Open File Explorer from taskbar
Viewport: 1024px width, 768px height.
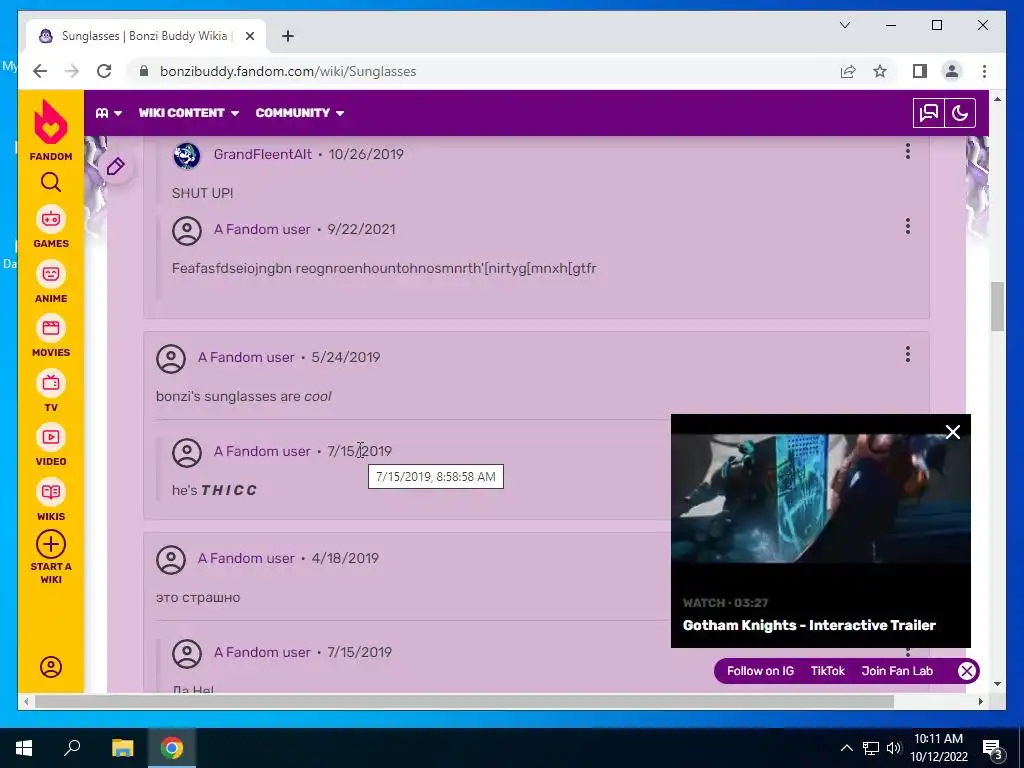click(x=122, y=748)
